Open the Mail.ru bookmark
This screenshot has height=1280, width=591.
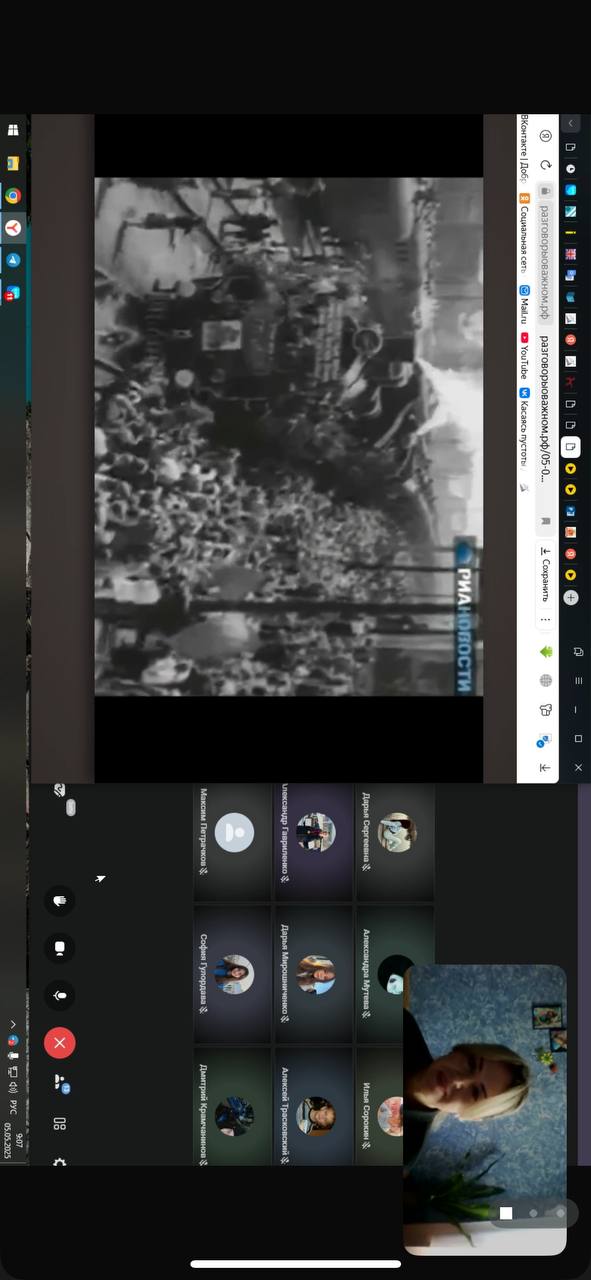pos(523,305)
